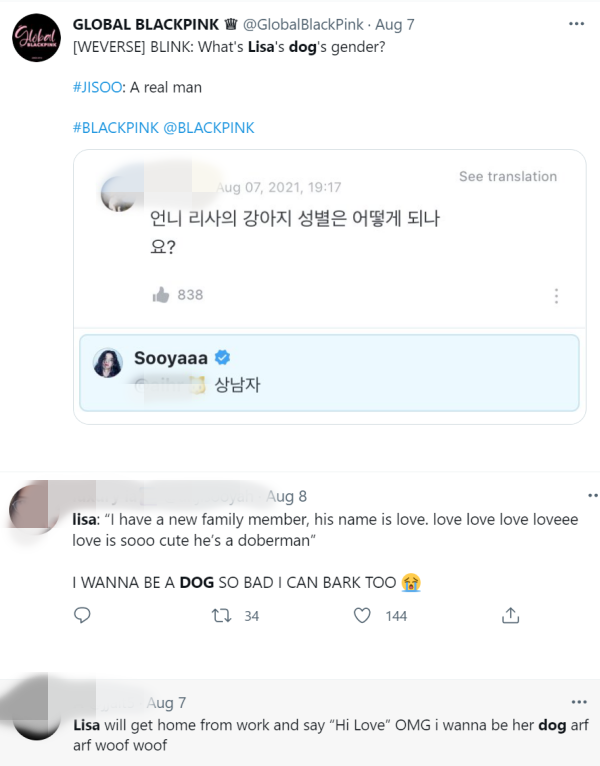
Task: Open three-dot menu on GLOBAL BLACKPINK tweet
Action: coord(577,22)
